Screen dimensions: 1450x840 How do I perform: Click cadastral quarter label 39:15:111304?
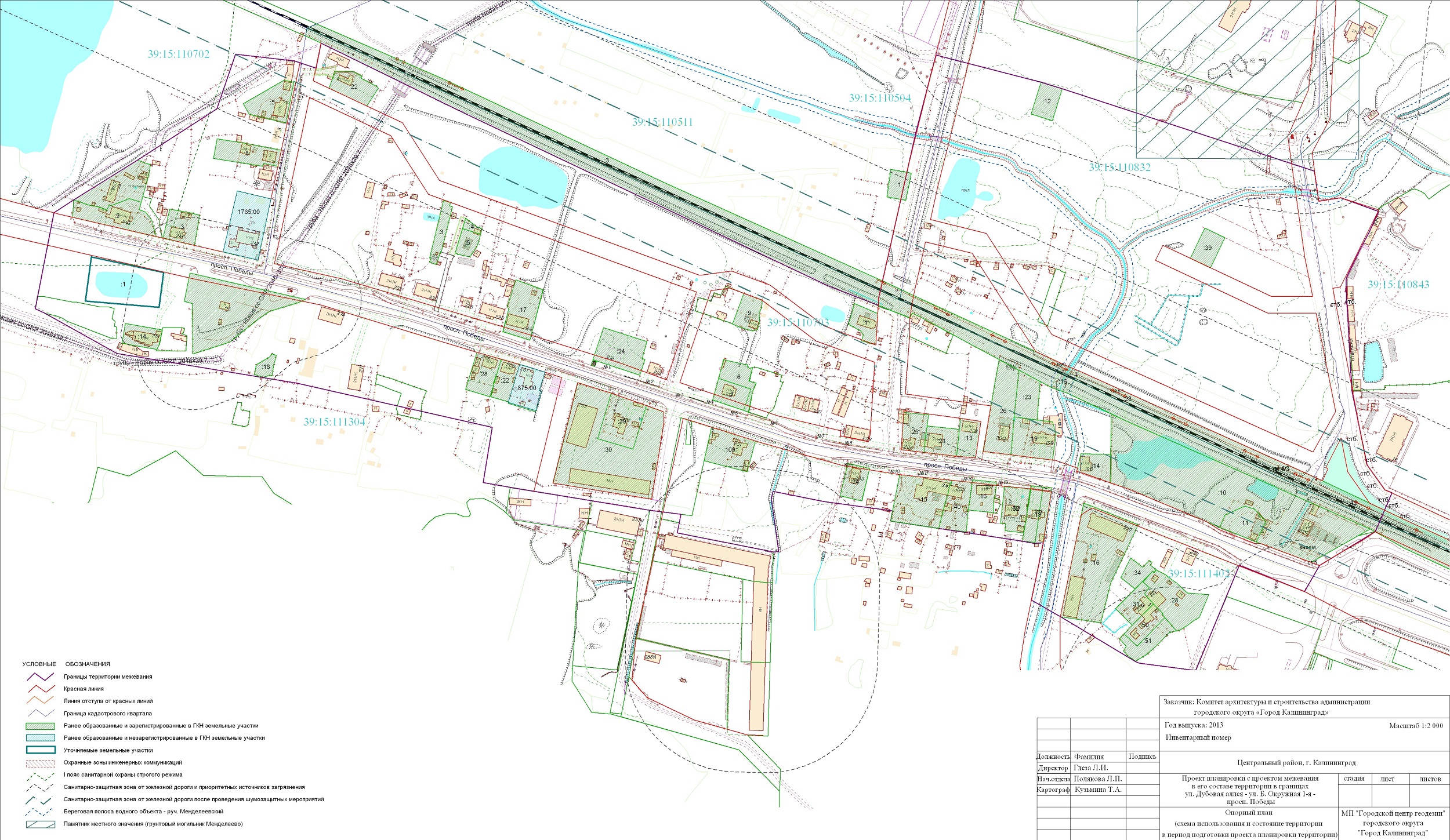tap(334, 421)
